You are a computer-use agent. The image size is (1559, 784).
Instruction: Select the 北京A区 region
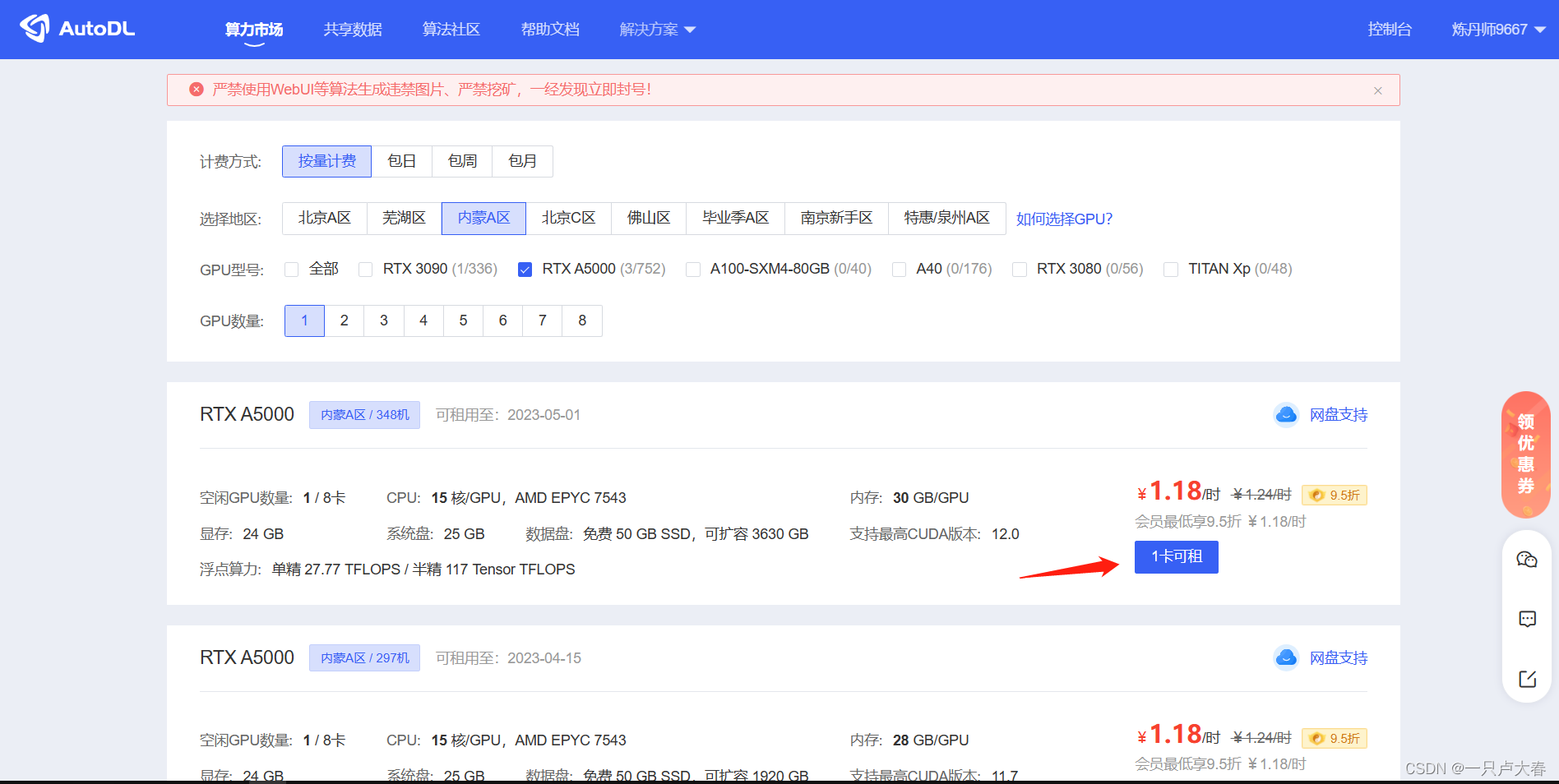(x=325, y=218)
